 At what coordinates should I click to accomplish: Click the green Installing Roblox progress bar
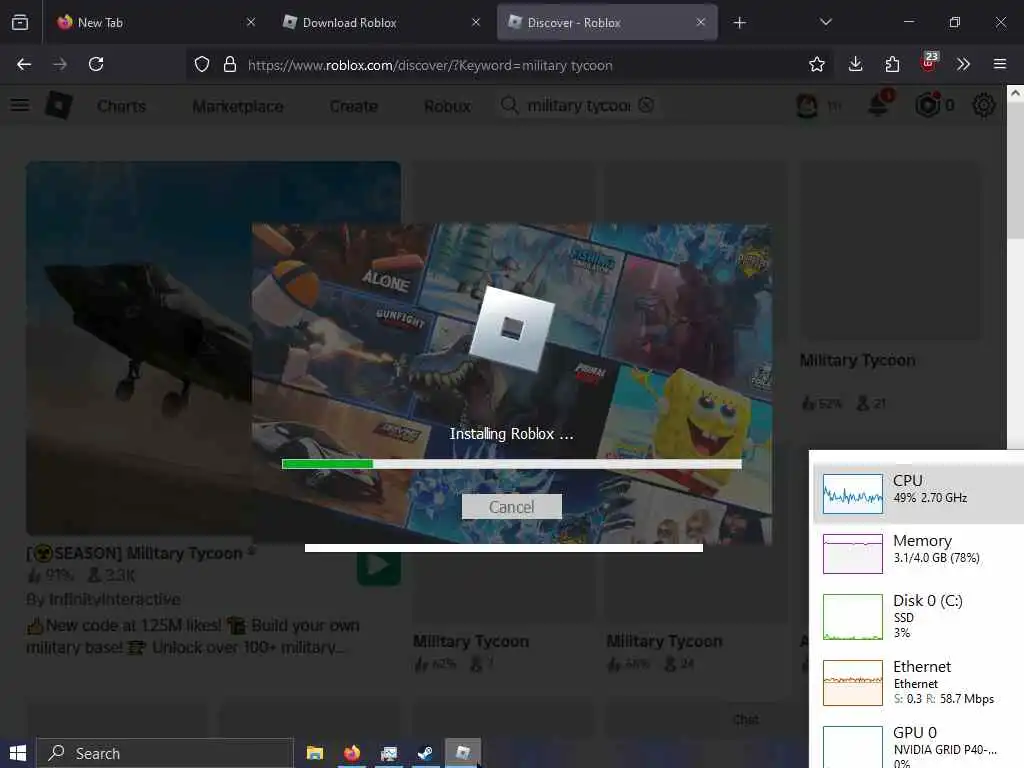pos(511,464)
